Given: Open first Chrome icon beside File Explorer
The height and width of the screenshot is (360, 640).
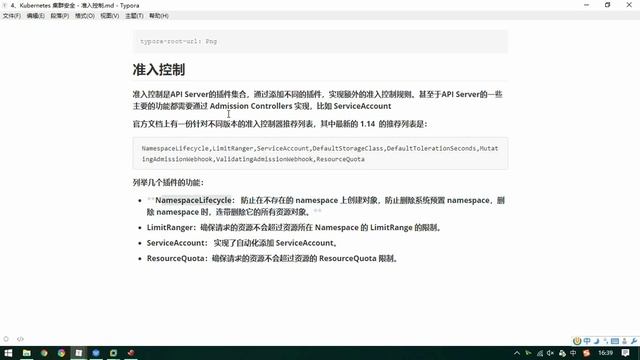Looking at the screenshot, I should coord(44,353).
